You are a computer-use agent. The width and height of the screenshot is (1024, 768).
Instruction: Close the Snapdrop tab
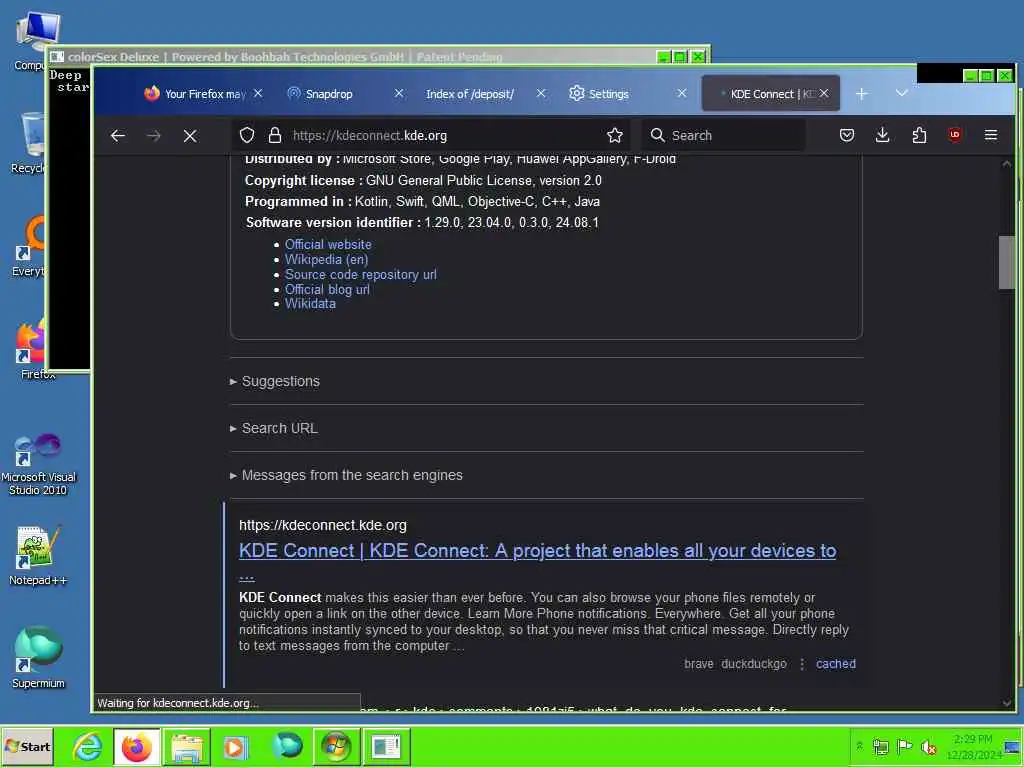pyautogui.click(x=399, y=93)
